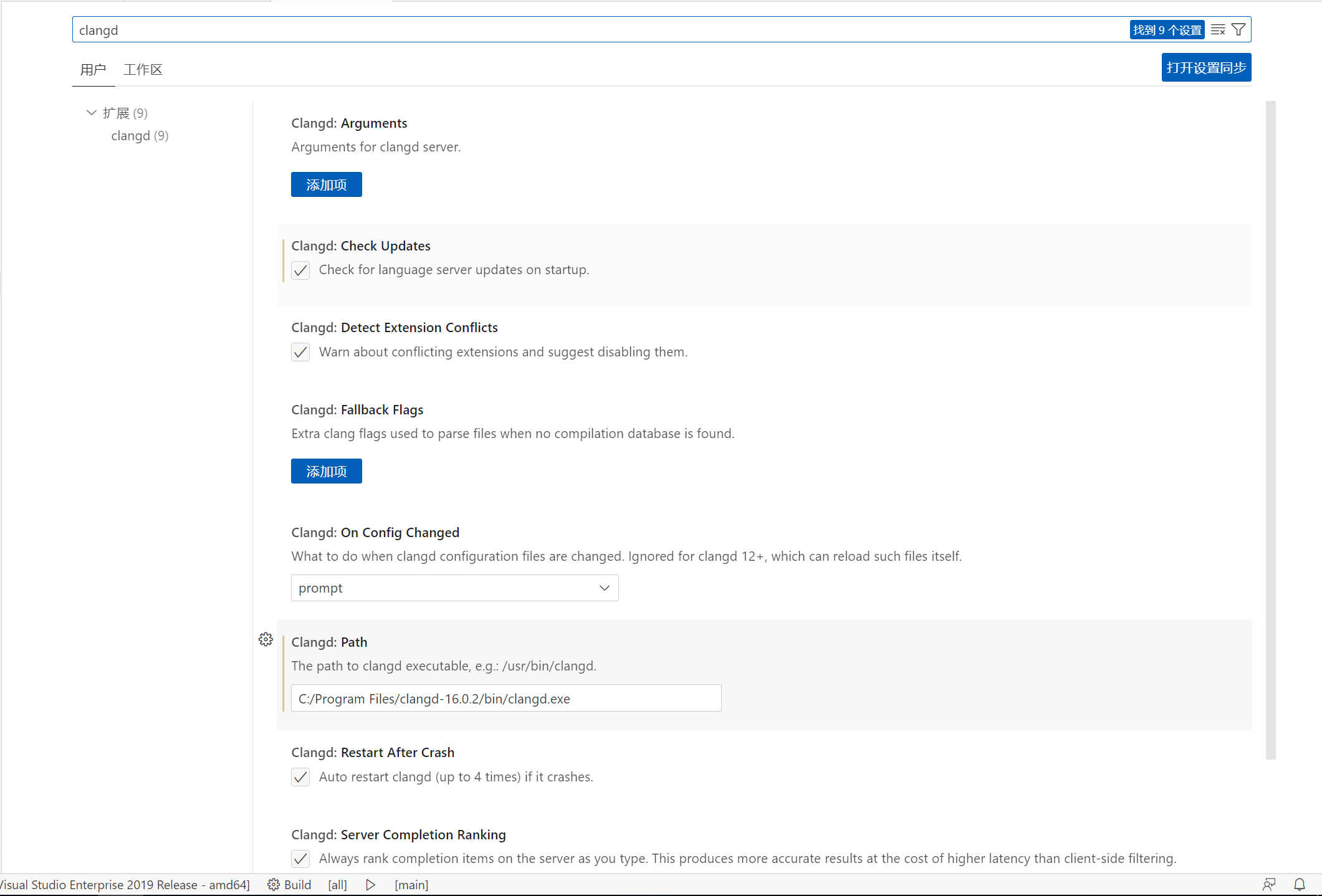This screenshot has height=896, width=1322.
Task: Open the notifications bell in status bar
Action: pos(1300,885)
